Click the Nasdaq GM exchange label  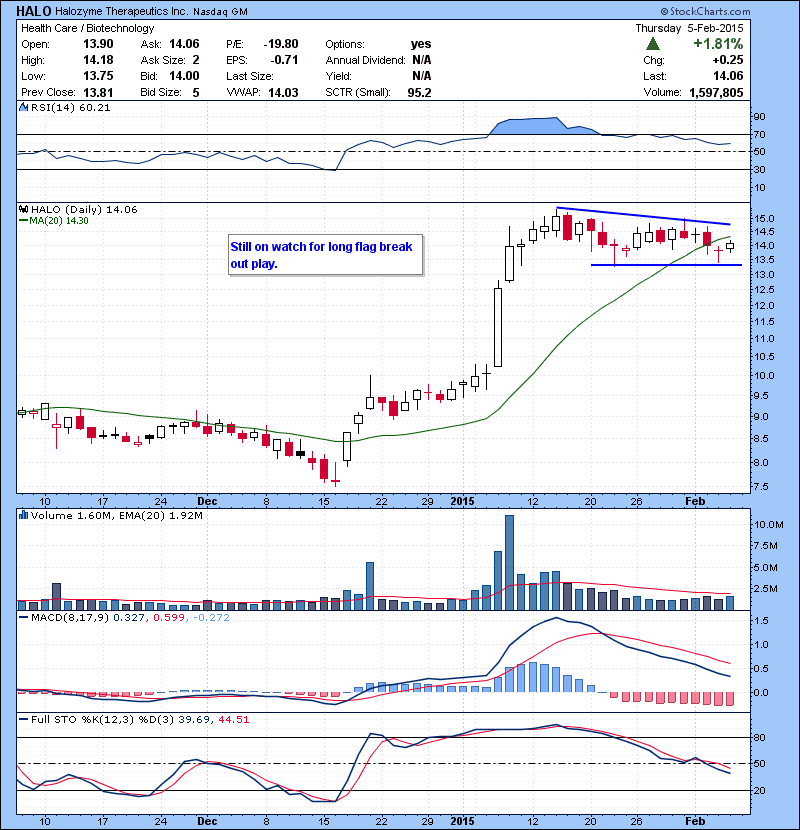tap(220, 12)
